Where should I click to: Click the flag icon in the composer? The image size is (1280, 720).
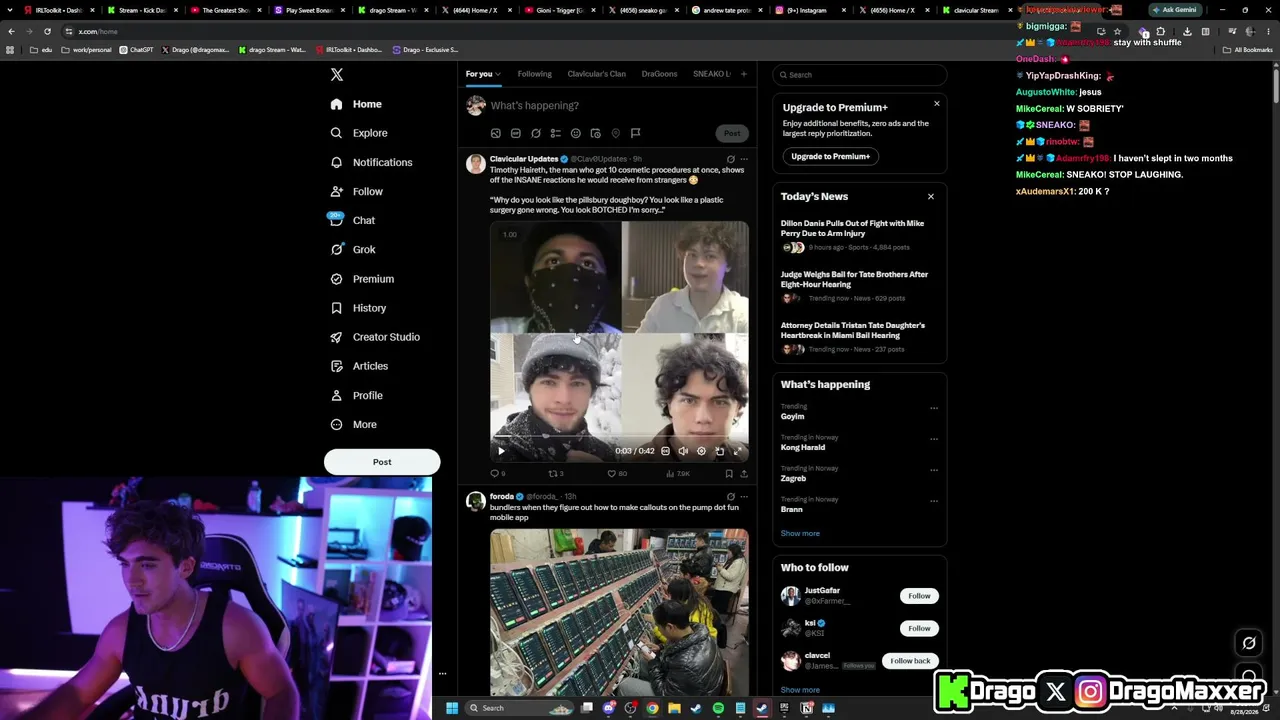pos(635,133)
